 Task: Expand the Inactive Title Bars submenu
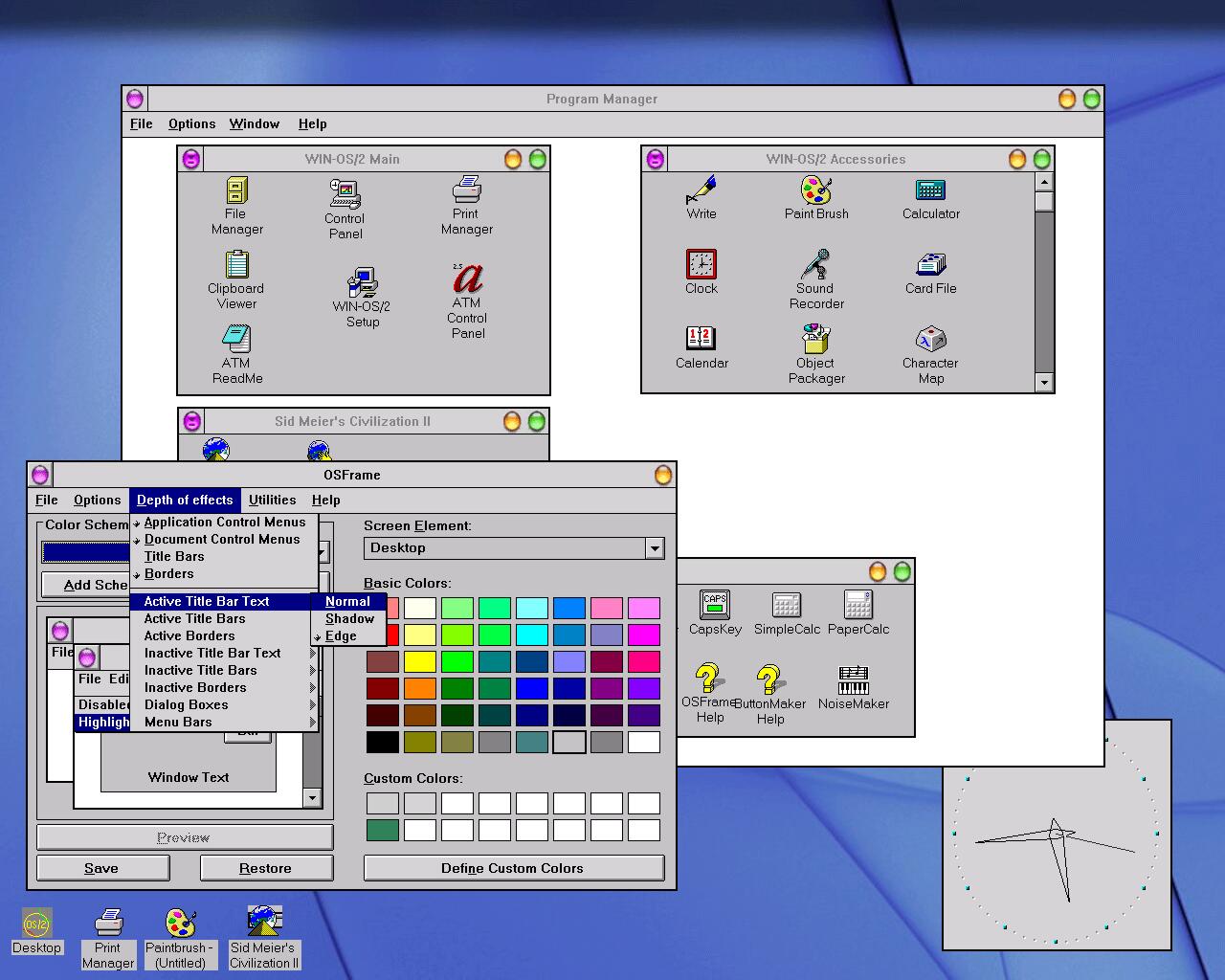coord(200,670)
